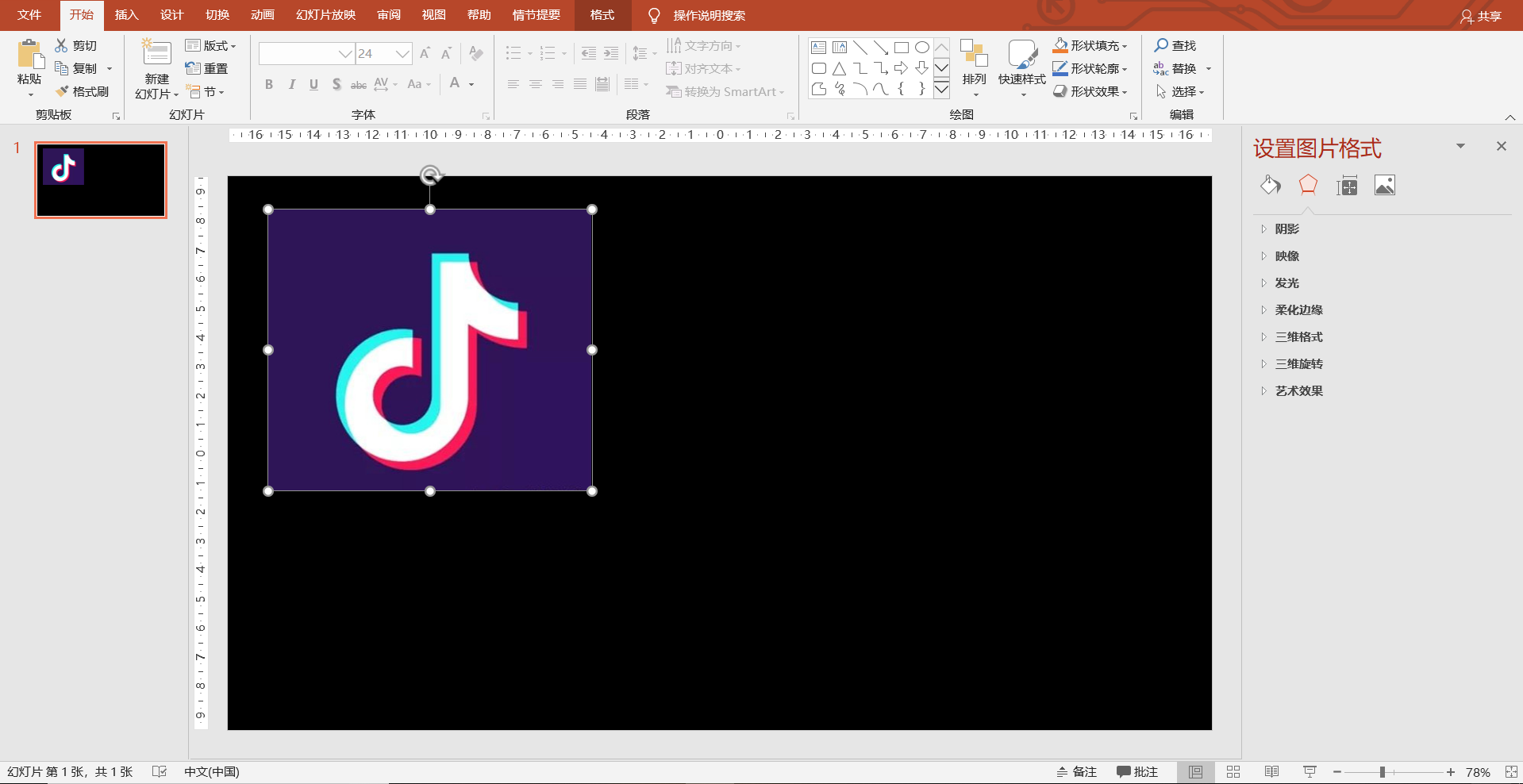Open the Design (设计) tab

pyautogui.click(x=171, y=15)
